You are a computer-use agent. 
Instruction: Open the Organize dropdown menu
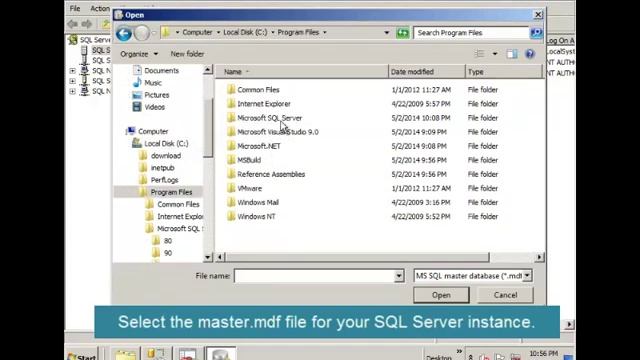[139, 54]
